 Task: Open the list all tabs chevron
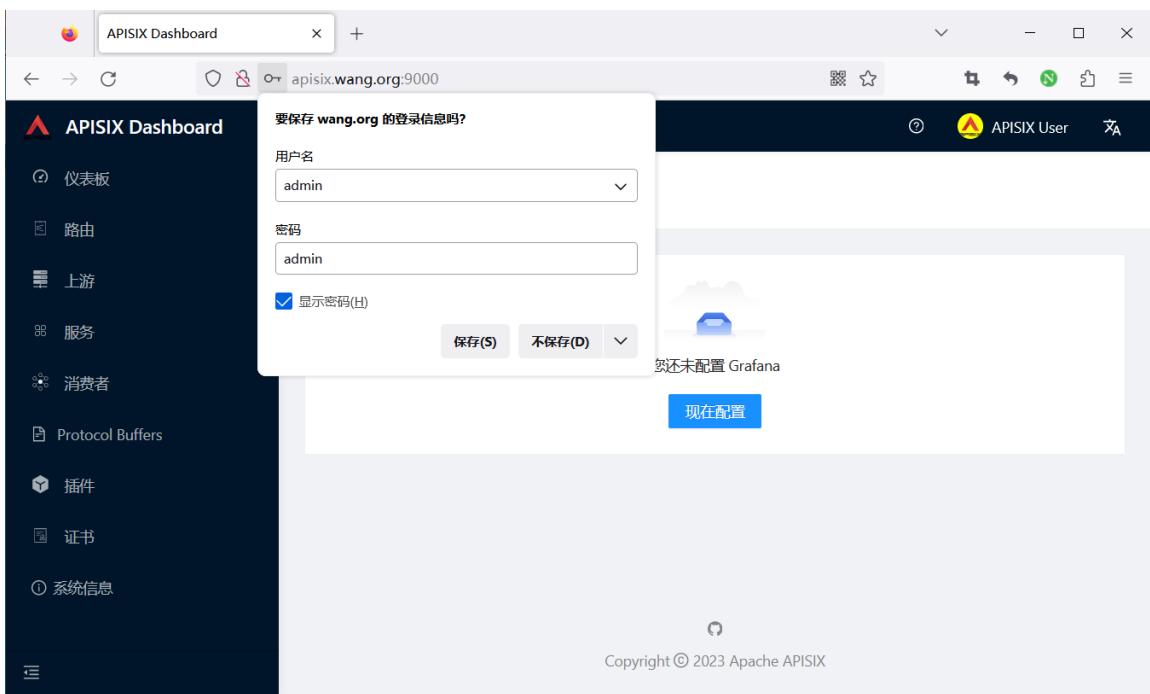coord(942,33)
